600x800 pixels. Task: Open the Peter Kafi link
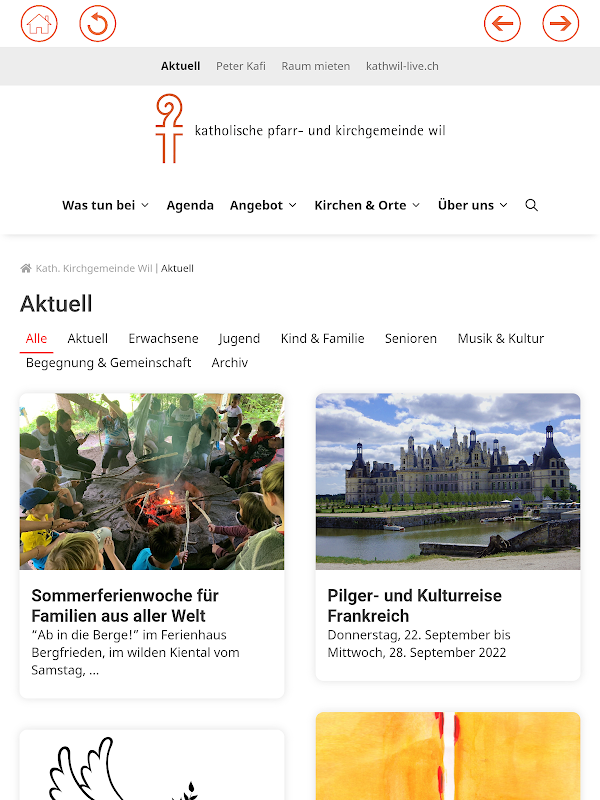pos(241,66)
